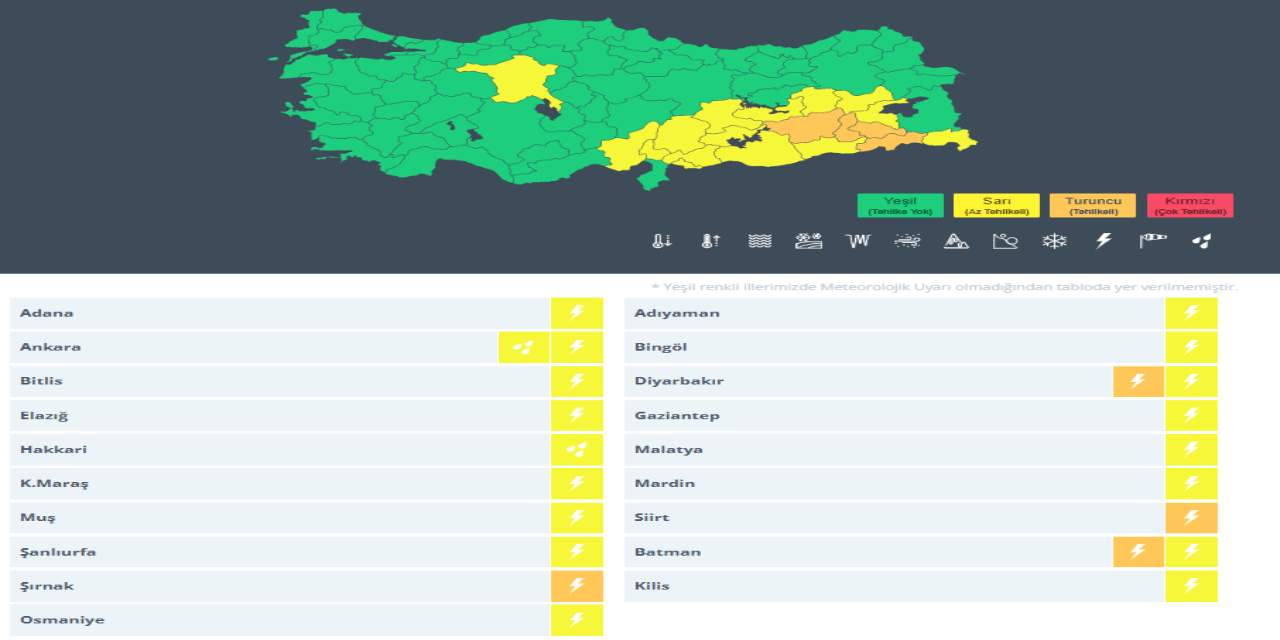Click Diyarbakır's orange thunderstorm warning icon
Viewport: 1280px width, 640px height.
tap(1138, 381)
